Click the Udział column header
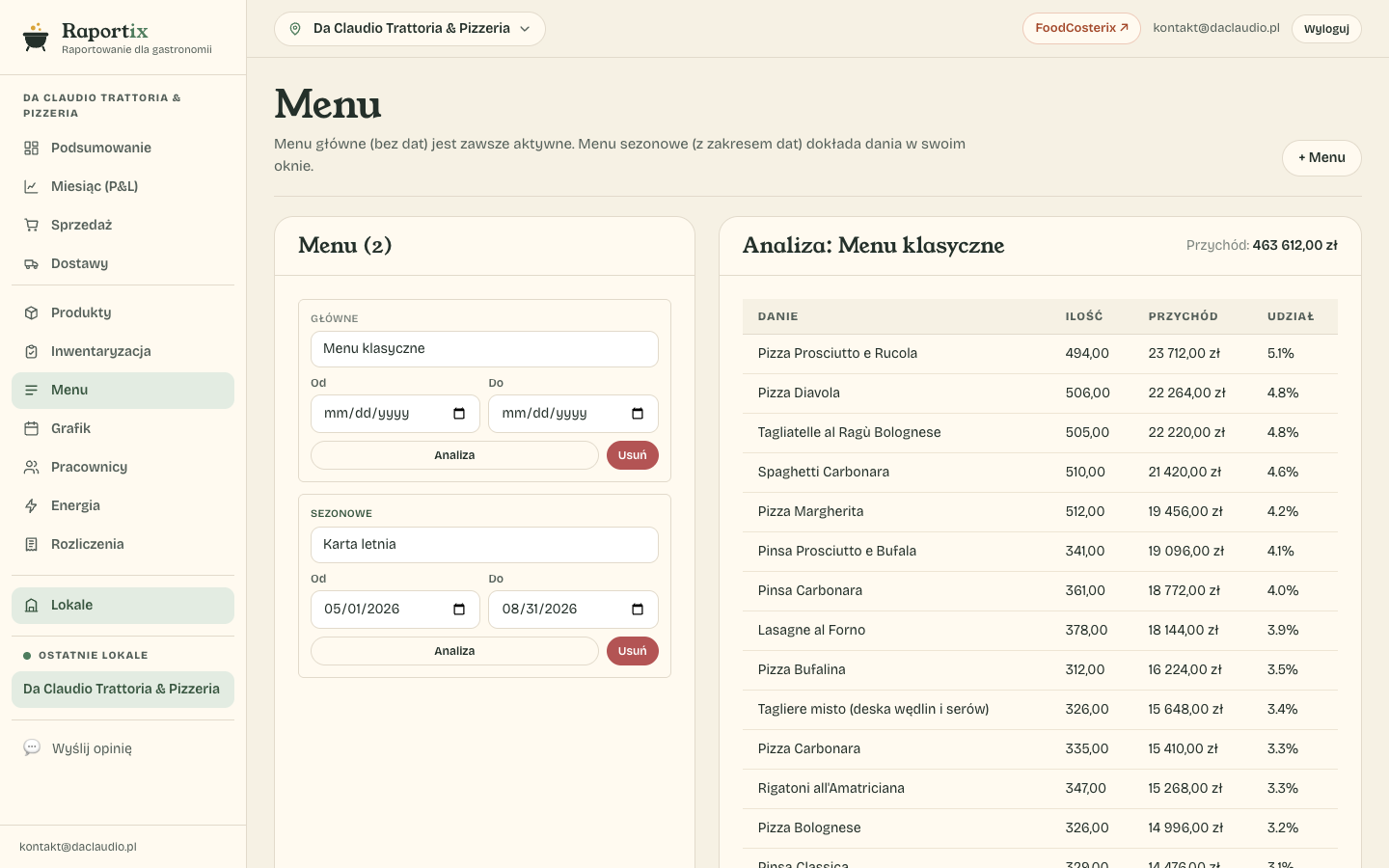Image resolution: width=1389 pixels, height=868 pixels. [x=1291, y=316]
